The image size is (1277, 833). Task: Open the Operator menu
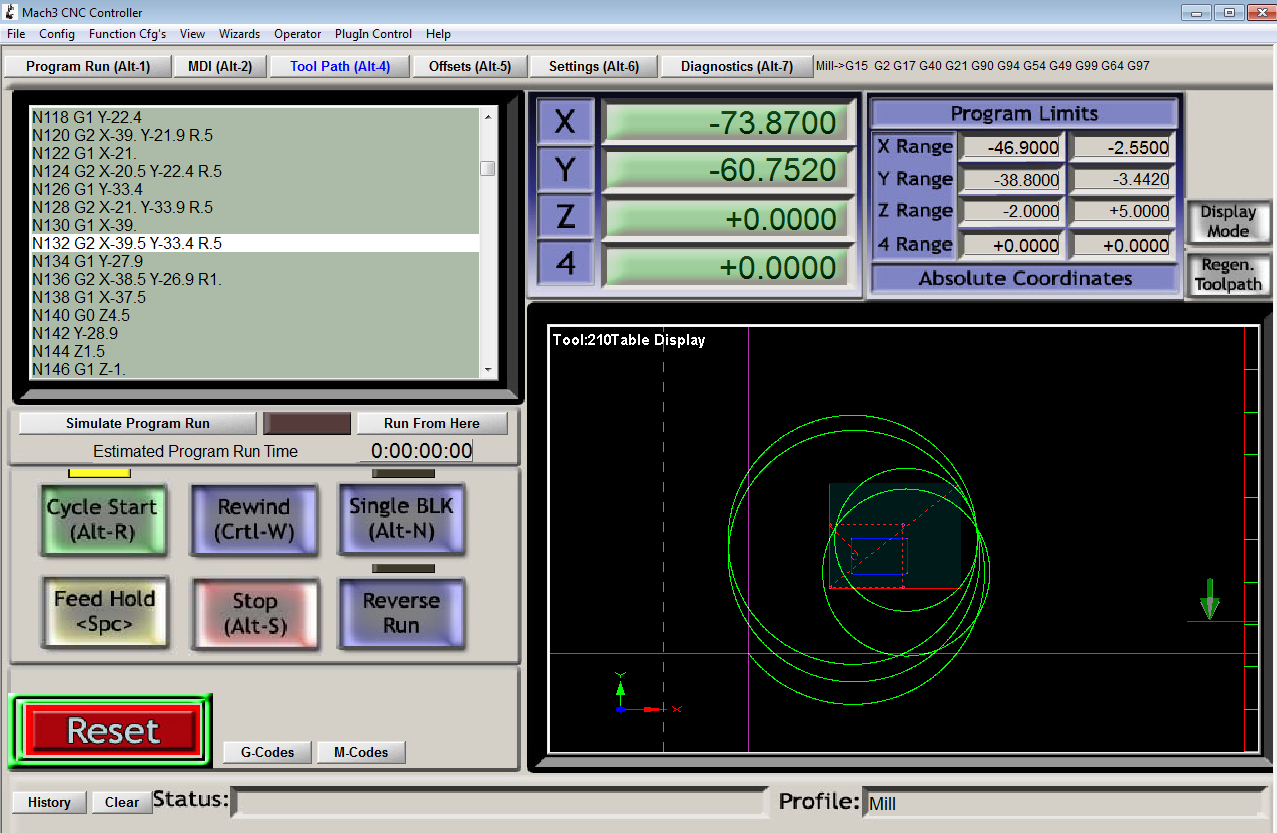tap(298, 33)
